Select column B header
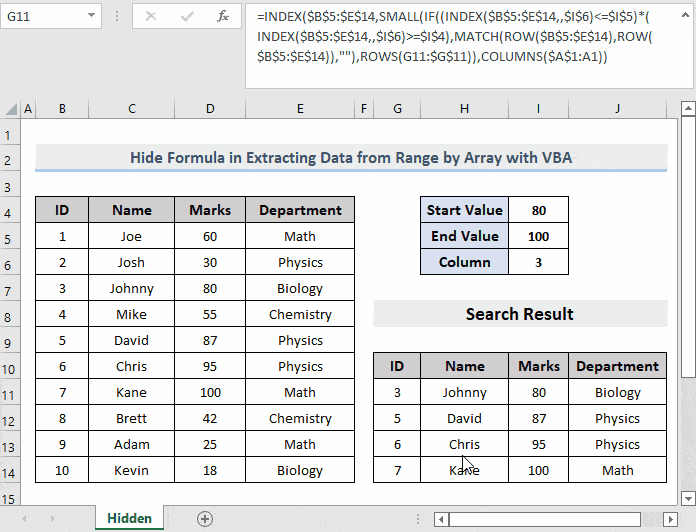This screenshot has width=696, height=532. coord(62,109)
